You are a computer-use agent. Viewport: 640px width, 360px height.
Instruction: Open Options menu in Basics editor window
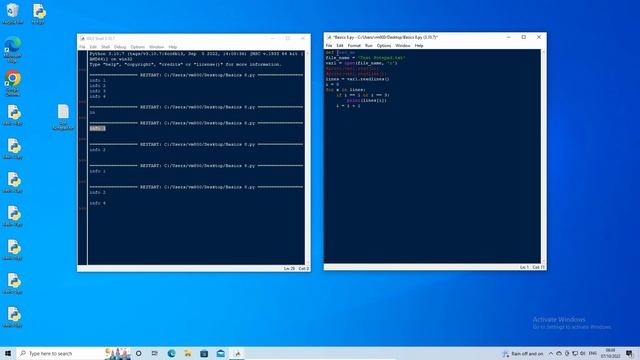coord(384,46)
